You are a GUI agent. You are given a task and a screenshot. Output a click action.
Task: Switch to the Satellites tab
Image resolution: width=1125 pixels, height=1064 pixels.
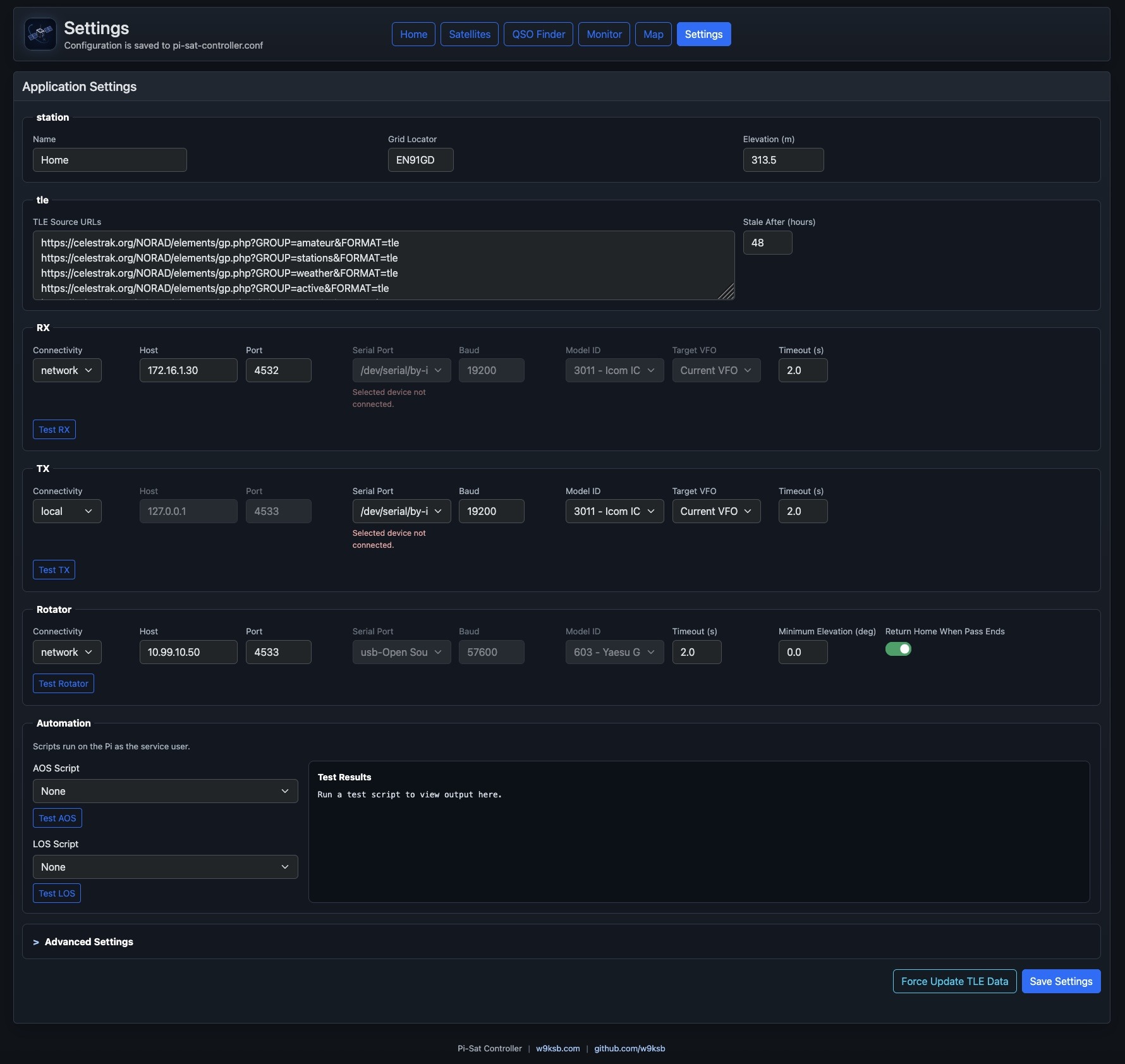[x=470, y=34]
